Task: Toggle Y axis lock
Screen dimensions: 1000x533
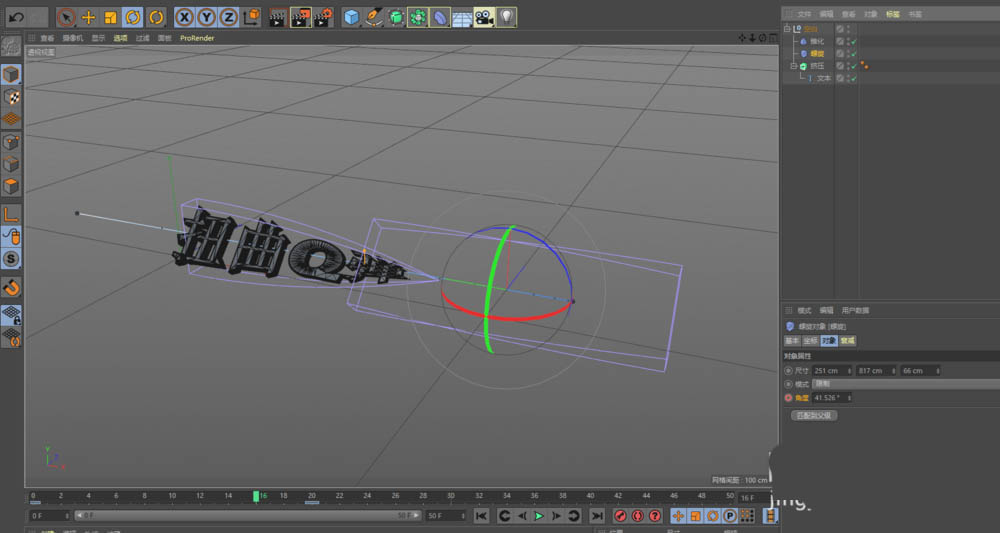Action: tap(206, 17)
